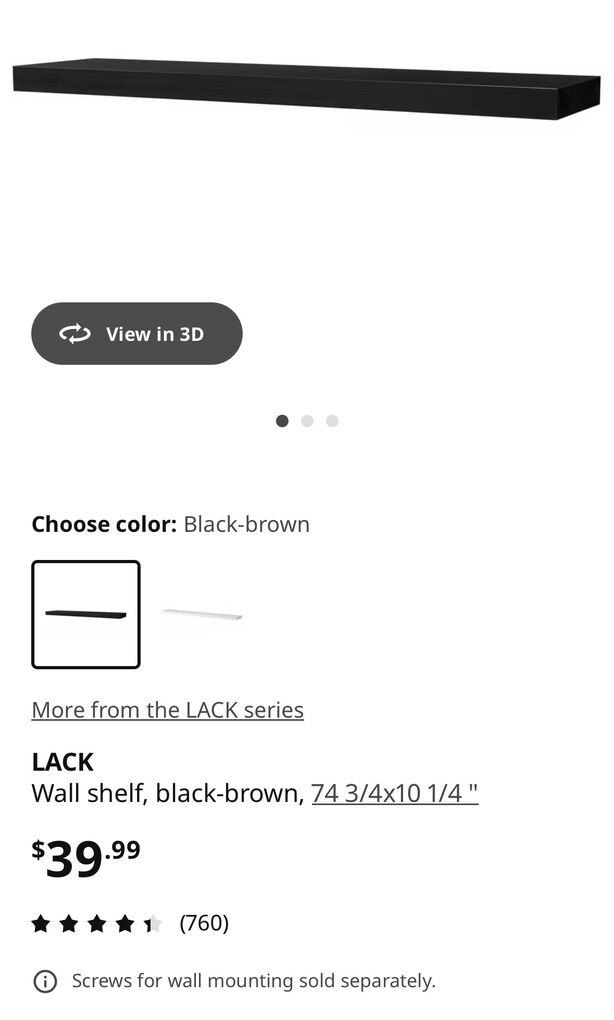Select the first image carousel dot
This screenshot has width=614, height=1020.
click(x=282, y=421)
